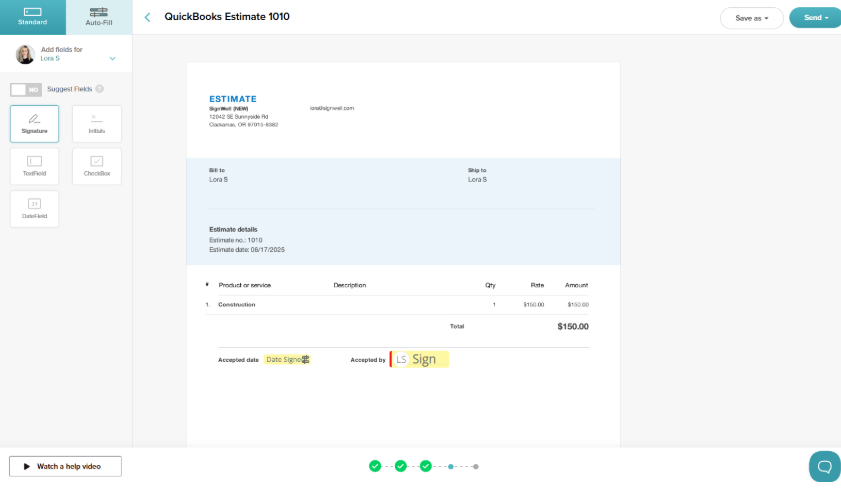Select the Signature field tool
The image size is (841, 491).
click(x=34, y=124)
